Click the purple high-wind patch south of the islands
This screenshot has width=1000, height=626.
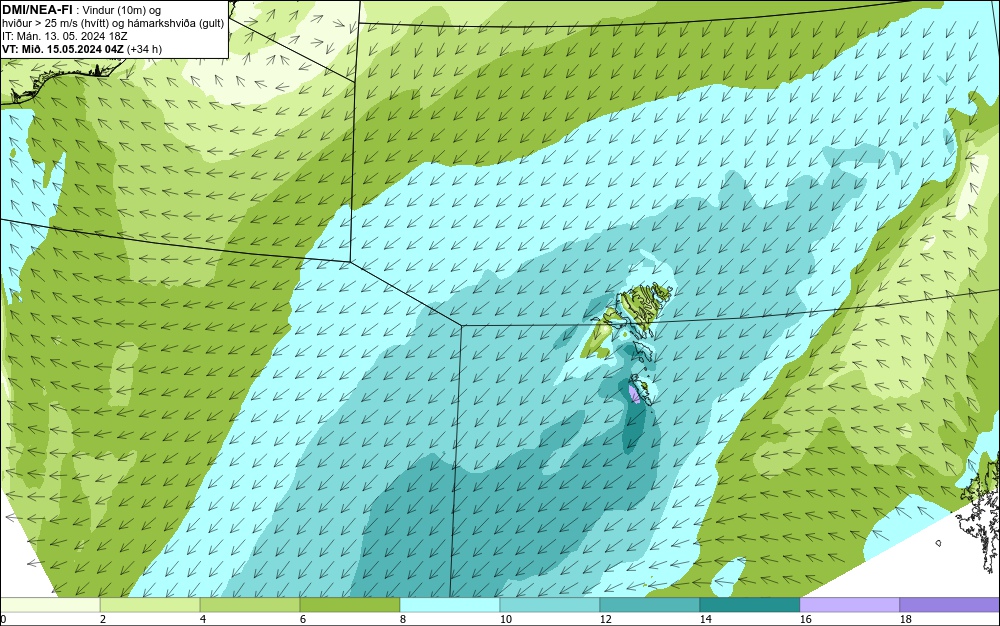click(x=635, y=394)
